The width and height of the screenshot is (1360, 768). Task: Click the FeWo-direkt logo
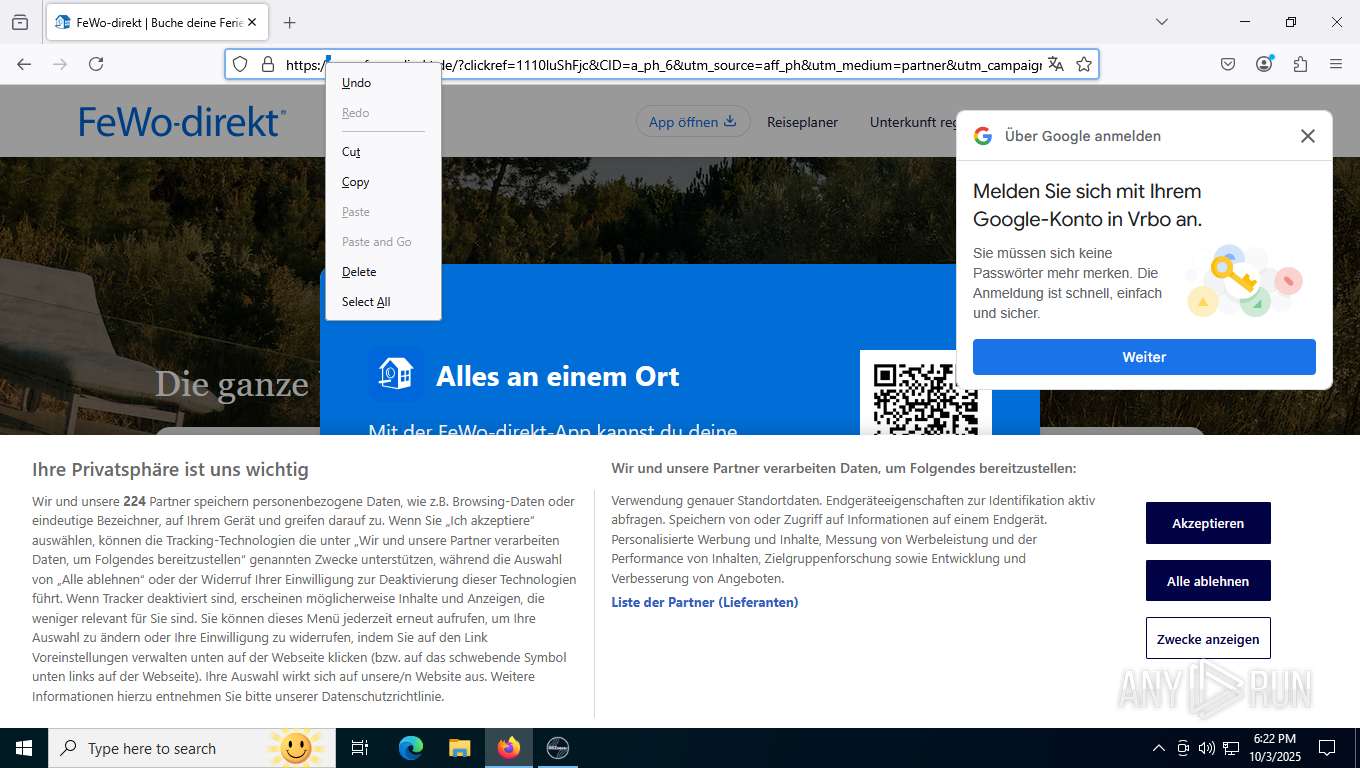point(182,121)
